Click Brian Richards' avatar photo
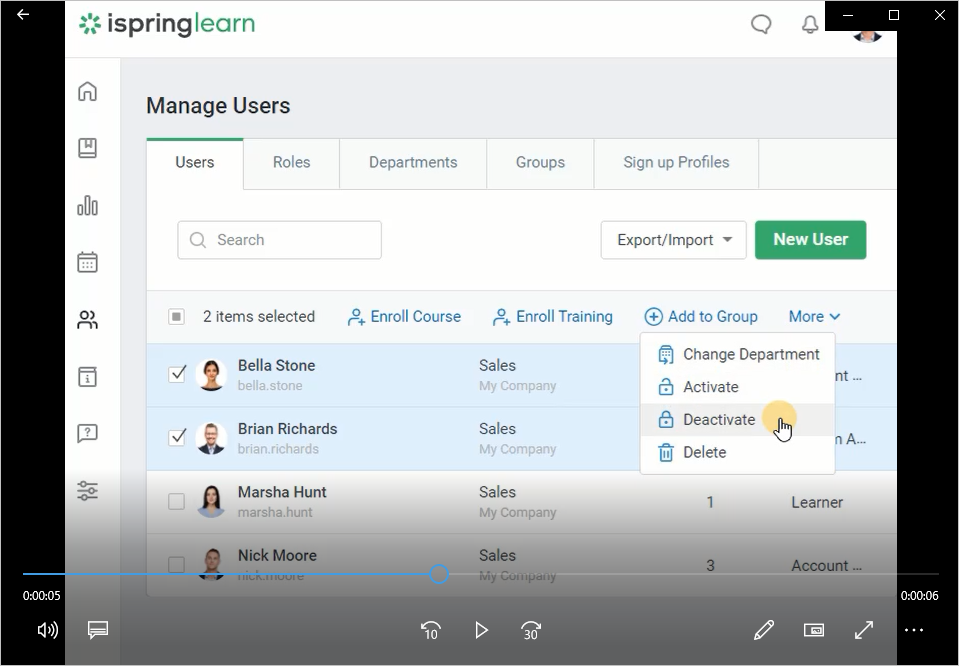Screen dimensions: 959x666 pos(211,438)
